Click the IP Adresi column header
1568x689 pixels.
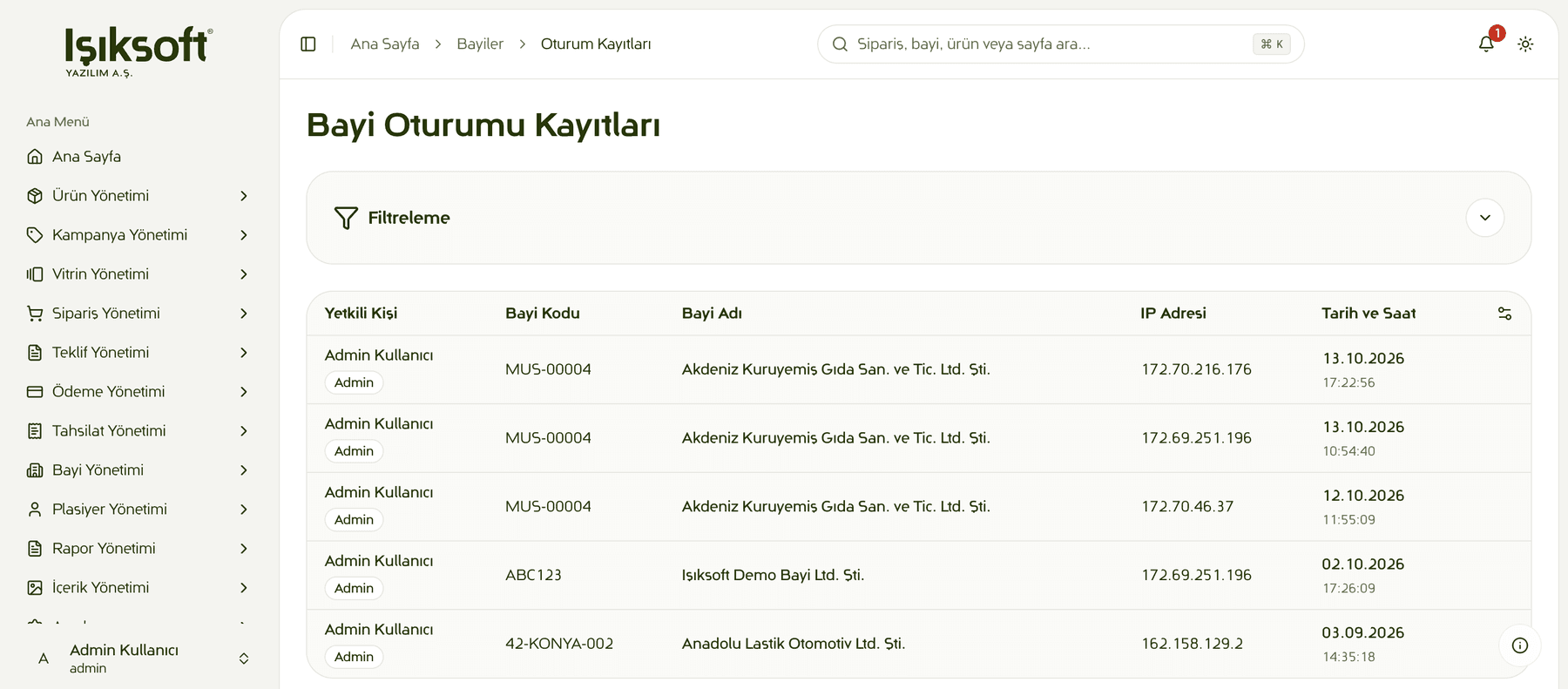click(x=1173, y=314)
